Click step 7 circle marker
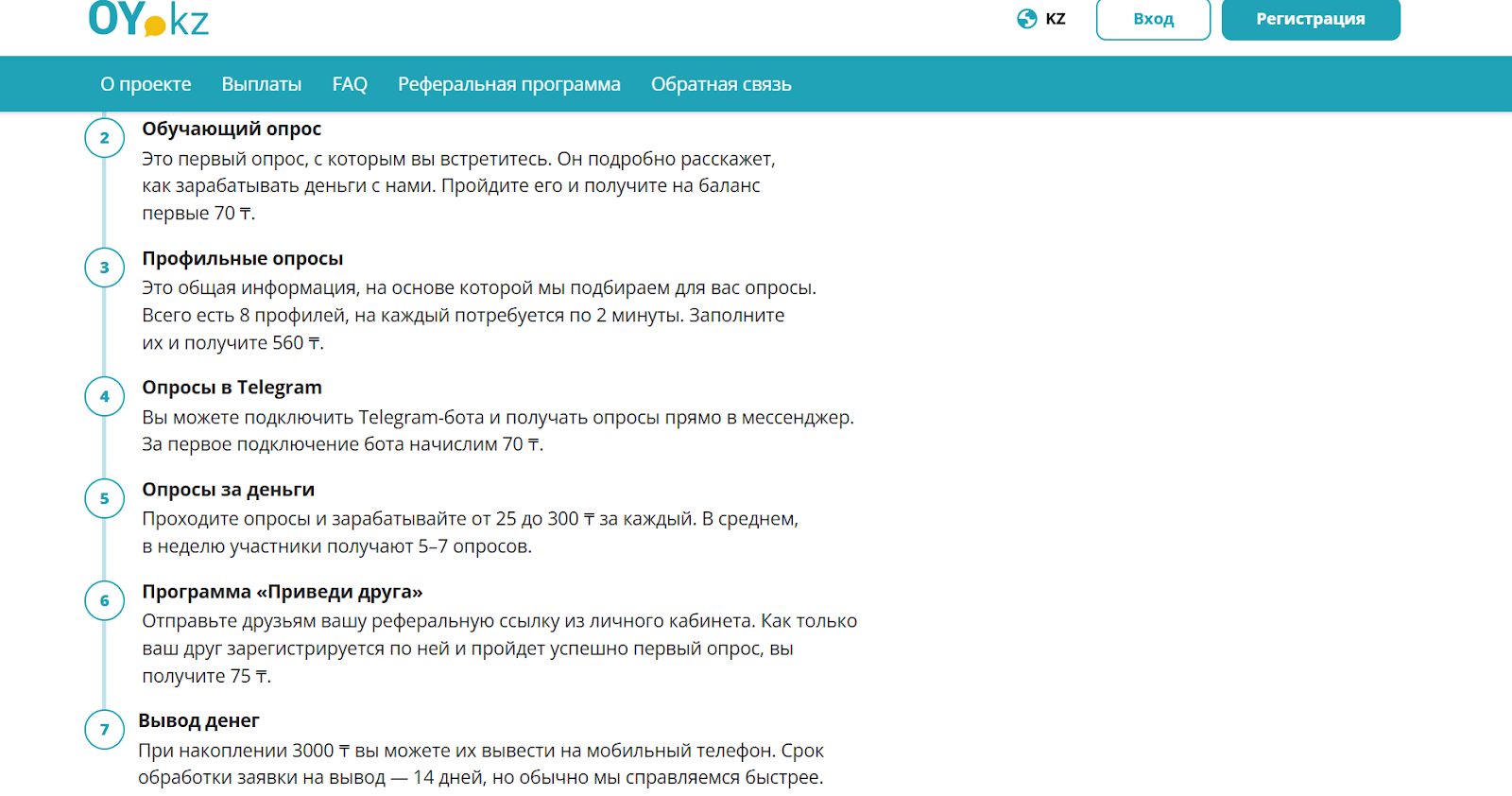 click(x=105, y=730)
